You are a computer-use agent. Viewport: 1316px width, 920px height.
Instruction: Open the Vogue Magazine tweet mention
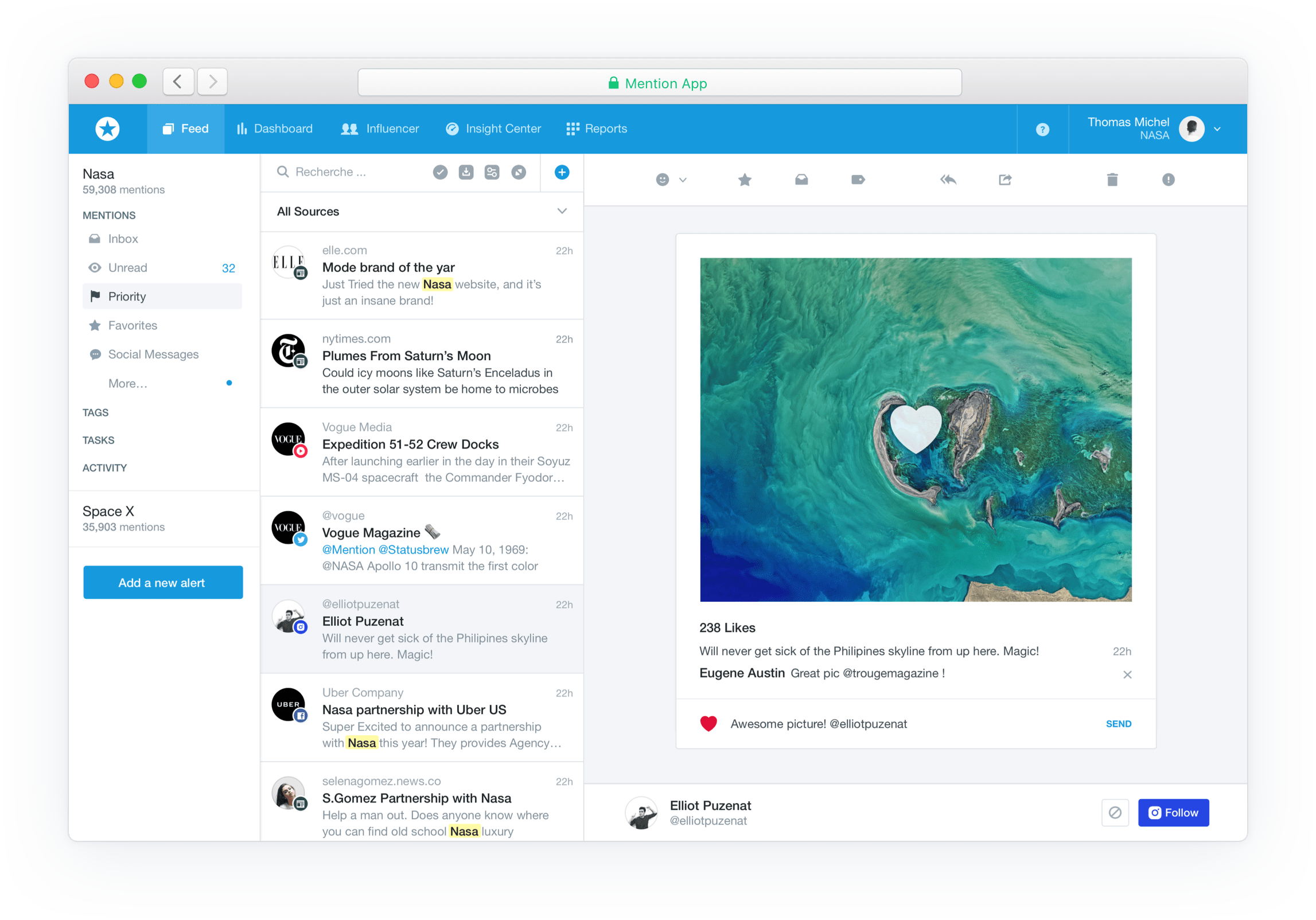[422, 540]
